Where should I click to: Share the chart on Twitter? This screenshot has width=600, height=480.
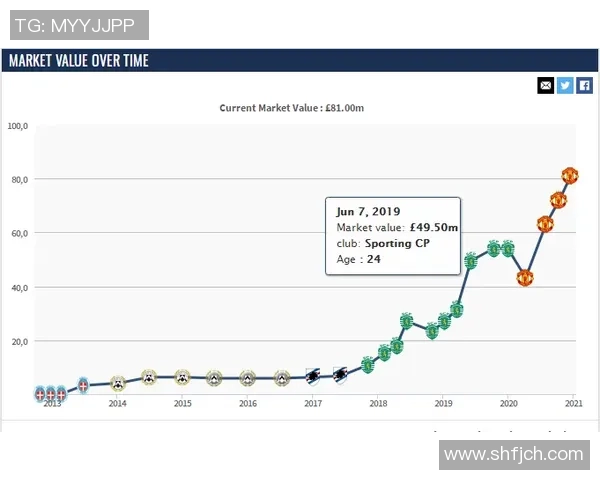[x=565, y=85]
